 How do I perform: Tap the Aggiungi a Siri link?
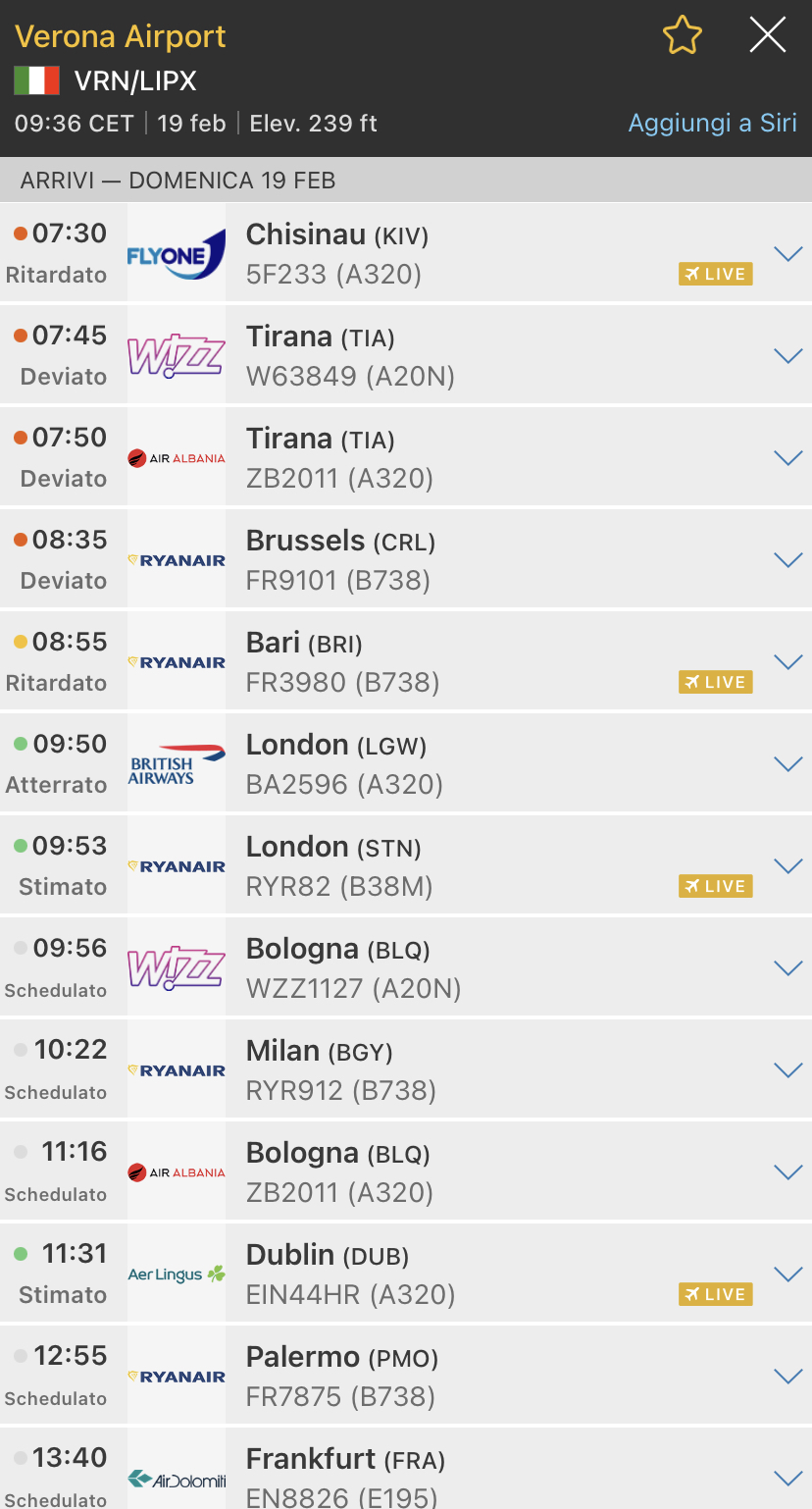(x=712, y=124)
